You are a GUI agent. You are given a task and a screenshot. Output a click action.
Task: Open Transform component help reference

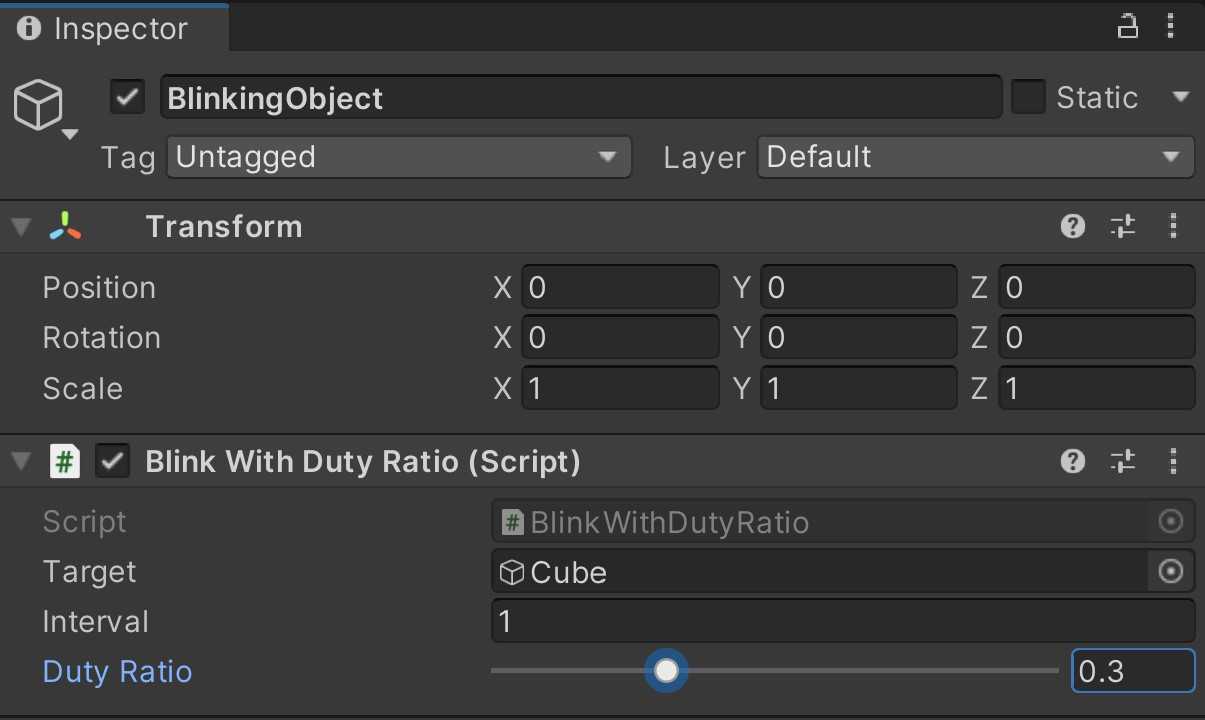pos(1073,227)
